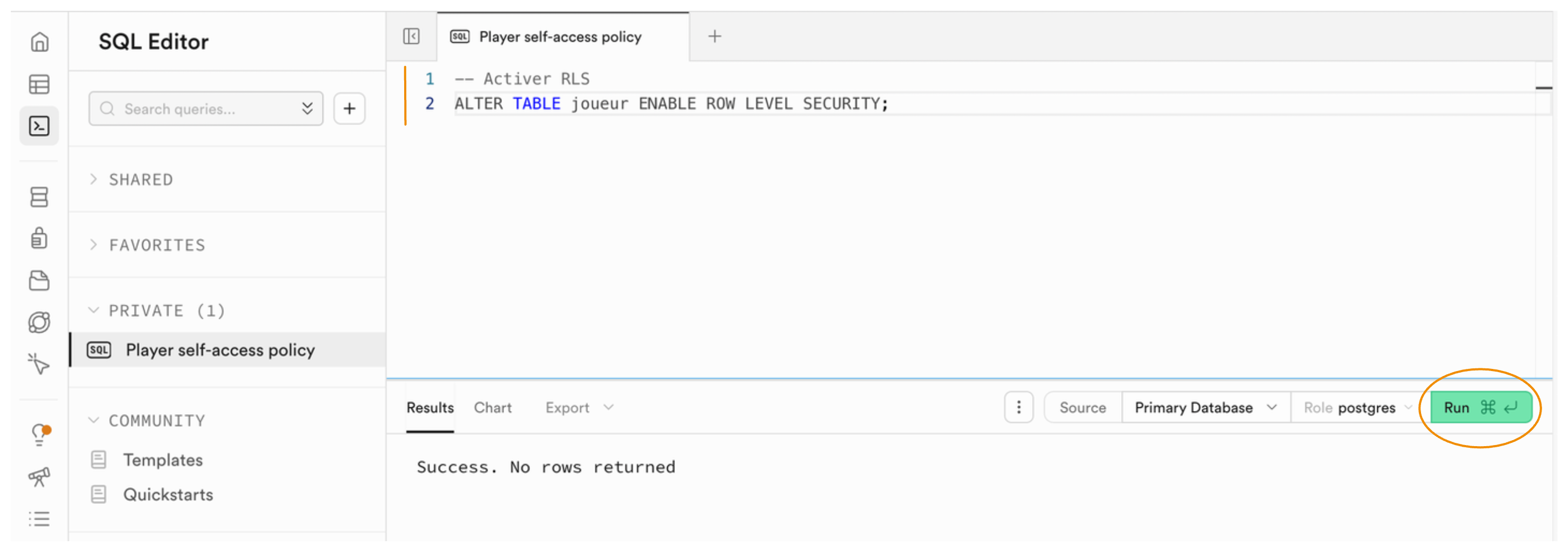Open the Table Editor icon
Viewport: 1568px width, 552px height.
point(39,84)
